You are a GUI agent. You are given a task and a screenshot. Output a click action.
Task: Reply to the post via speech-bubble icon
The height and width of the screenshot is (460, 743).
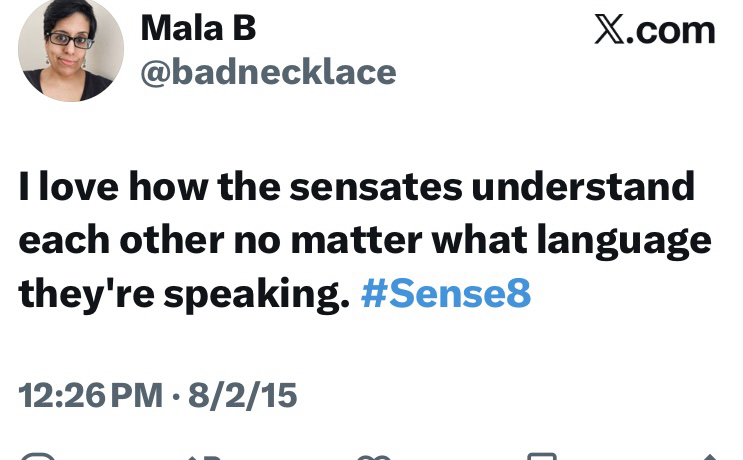(38, 456)
